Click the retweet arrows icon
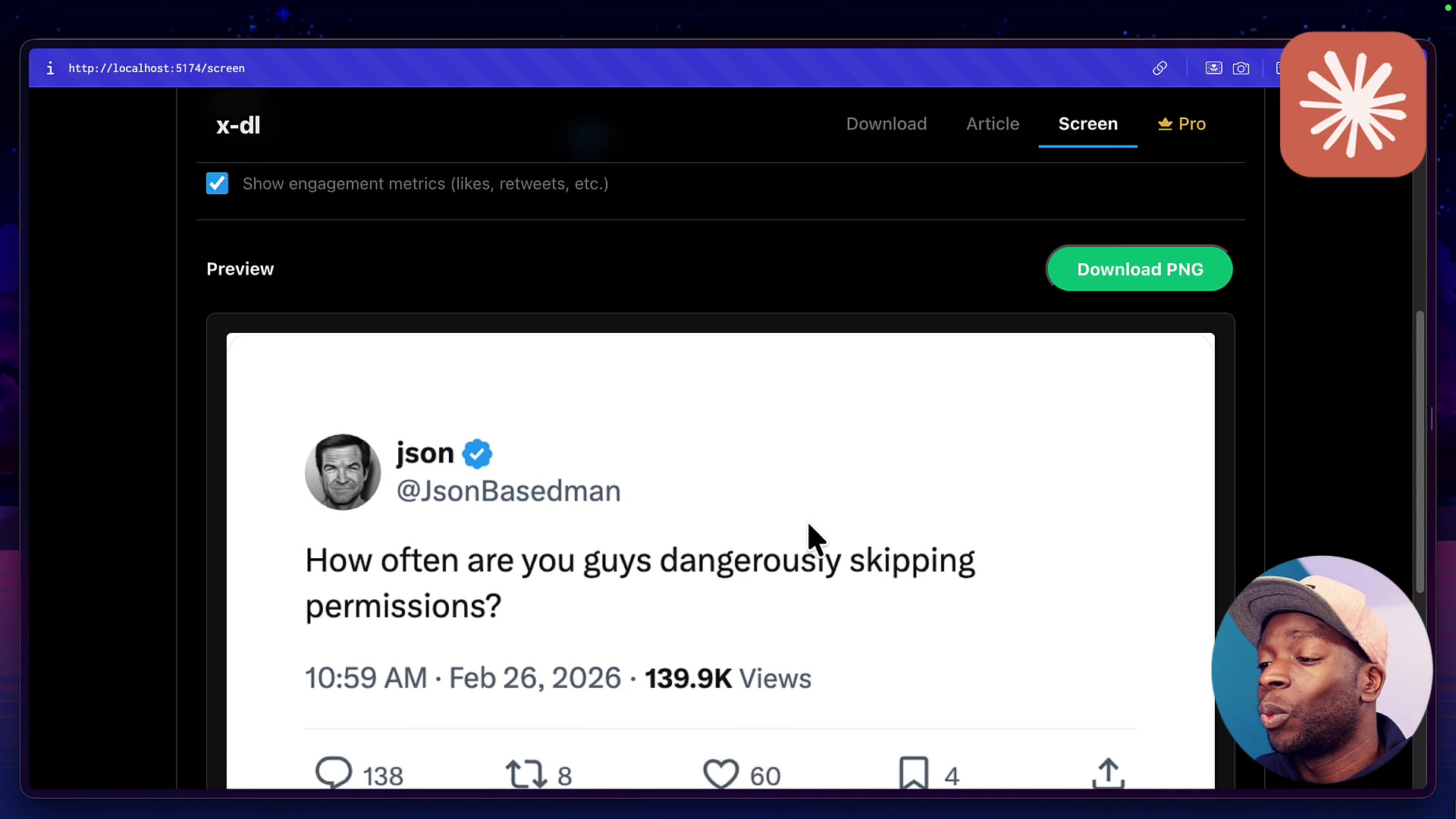Image resolution: width=1456 pixels, height=819 pixels. point(526,773)
